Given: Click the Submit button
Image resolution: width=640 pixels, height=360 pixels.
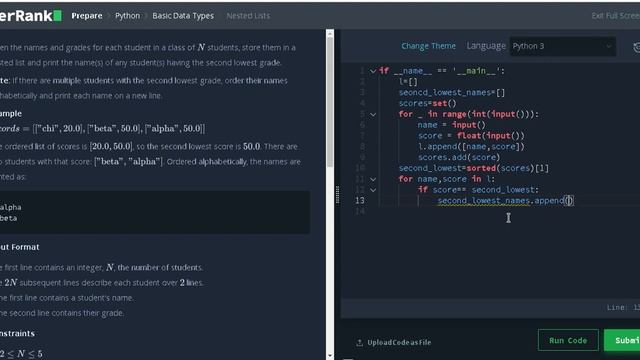Looking at the screenshot, I should [622, 340].
